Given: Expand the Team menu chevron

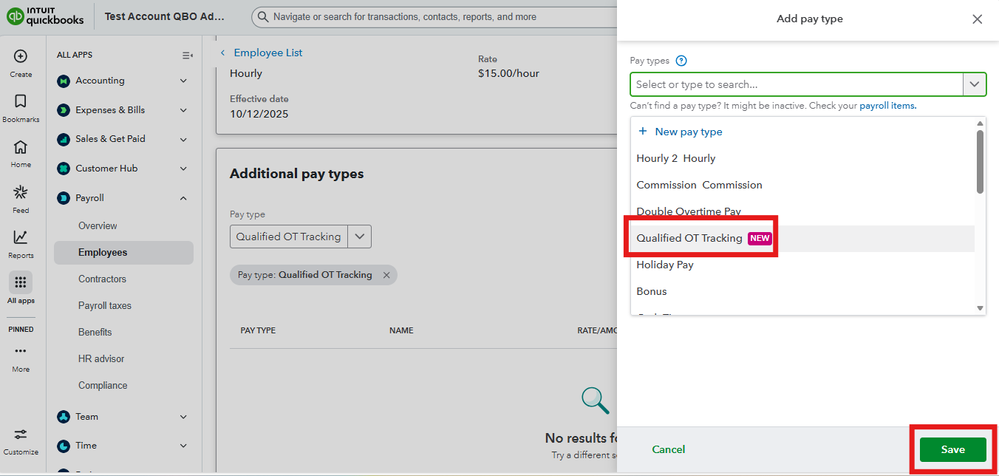Looking at the screenshot, I should click(183, 417).
